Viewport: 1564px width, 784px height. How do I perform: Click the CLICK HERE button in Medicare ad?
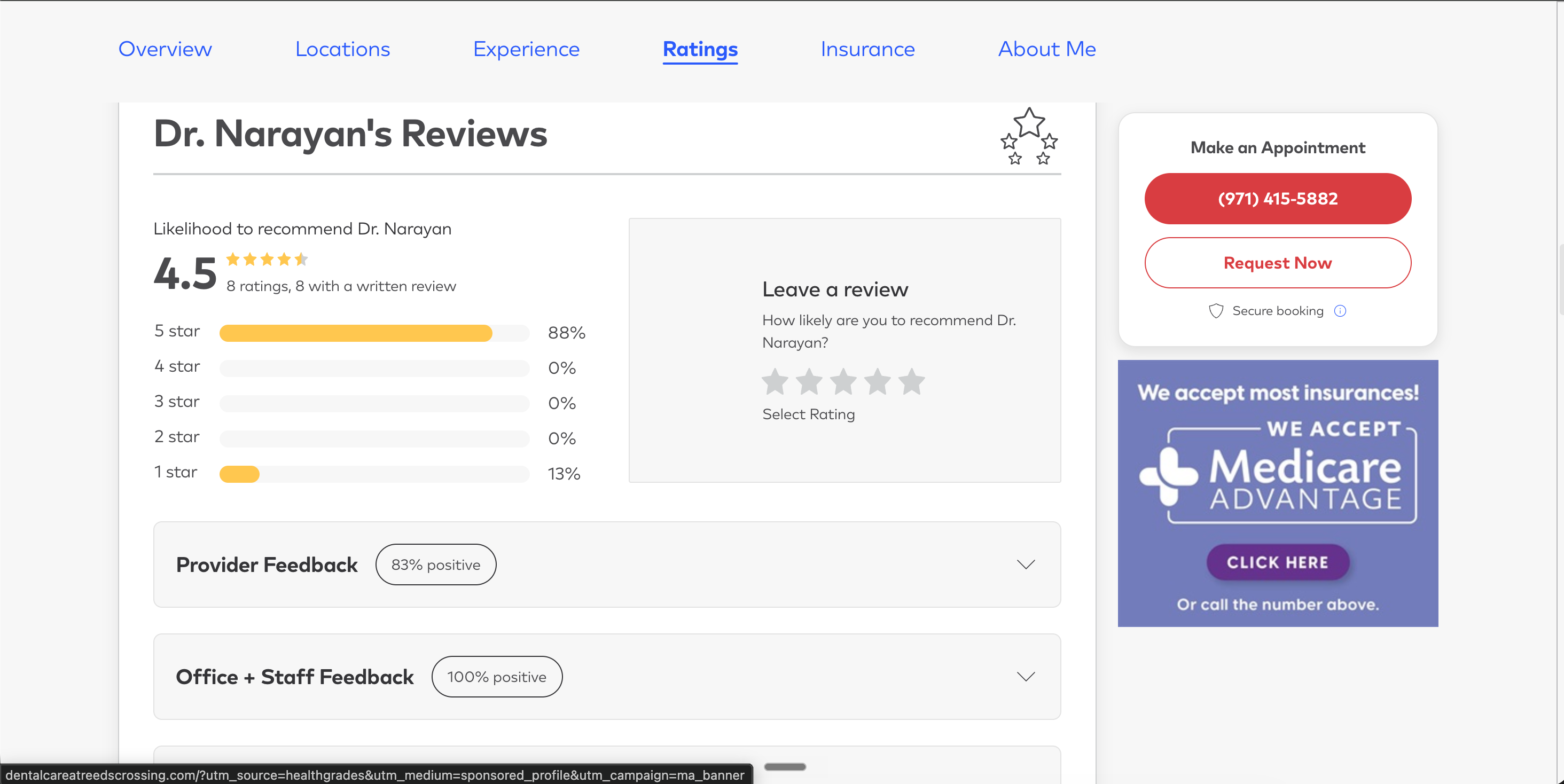tap(1278, 562)
